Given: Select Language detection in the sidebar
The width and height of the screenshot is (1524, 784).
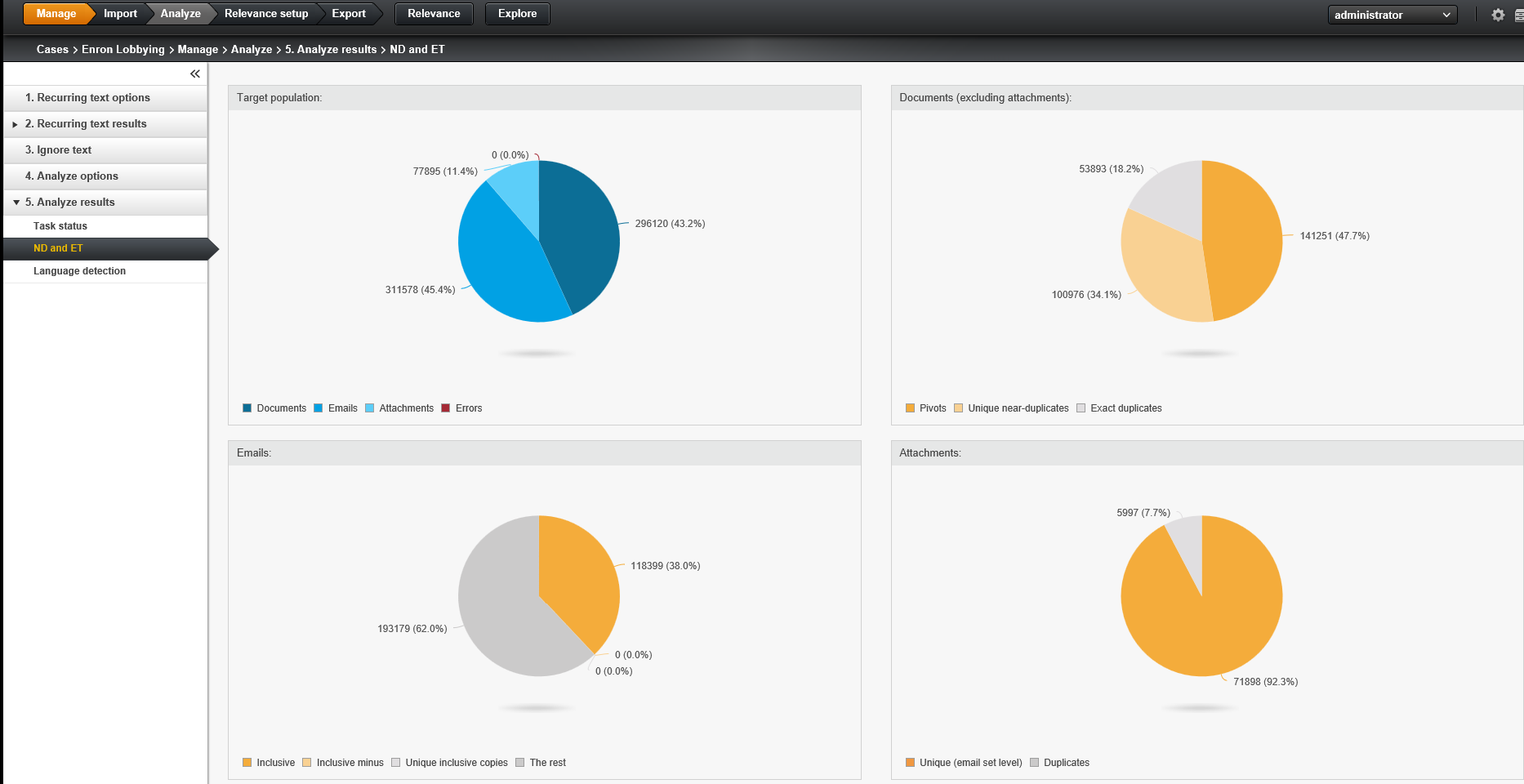Looking at the screenshot, I should pyautogui.click(x=79, y=270).
